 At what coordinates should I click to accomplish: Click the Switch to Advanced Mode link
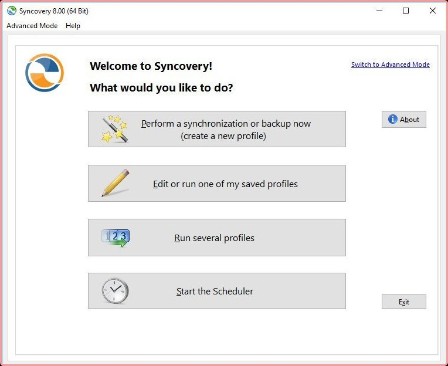[x=390, y=64]
